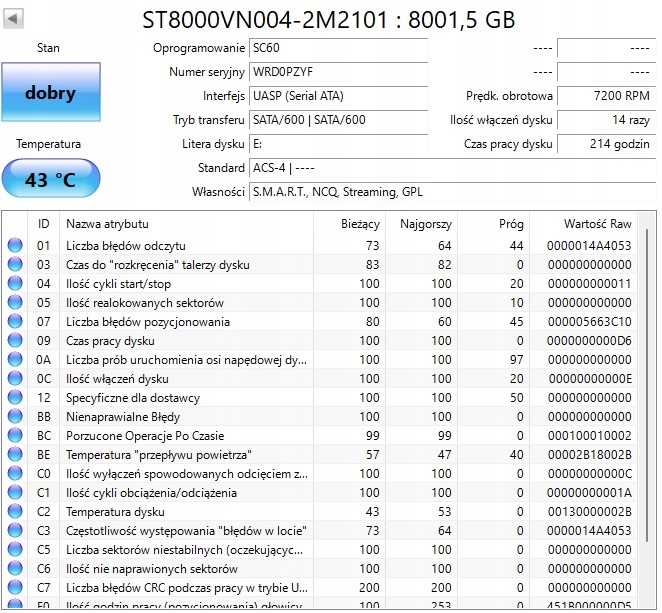Click the status orb for Liczba błędów pozycjonowania
The height and width of the screenshot is (613, 662).
point(15,322)
